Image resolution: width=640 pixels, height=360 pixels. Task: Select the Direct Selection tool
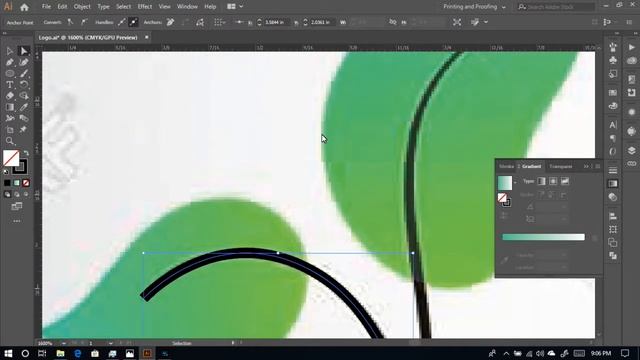click(24, 51)
